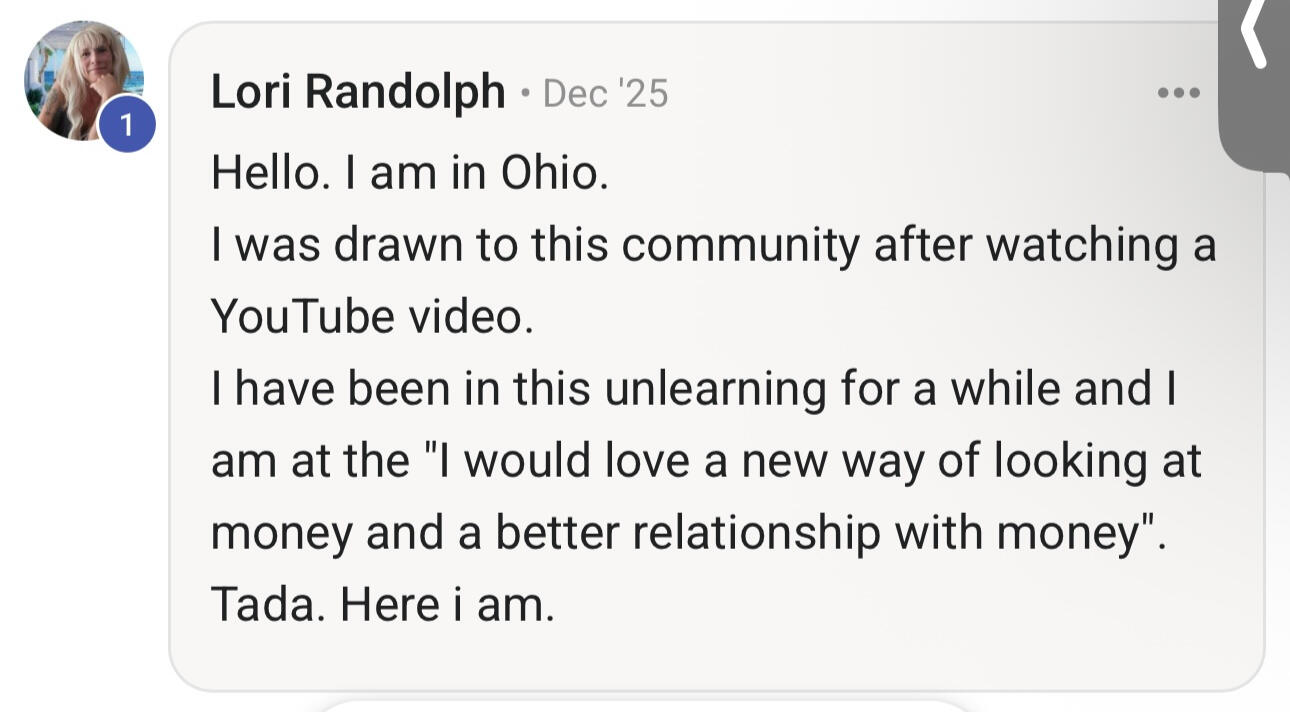Open the three-dot post options menu
Screen dimensions: 1290x712
tap(1177, 93)
